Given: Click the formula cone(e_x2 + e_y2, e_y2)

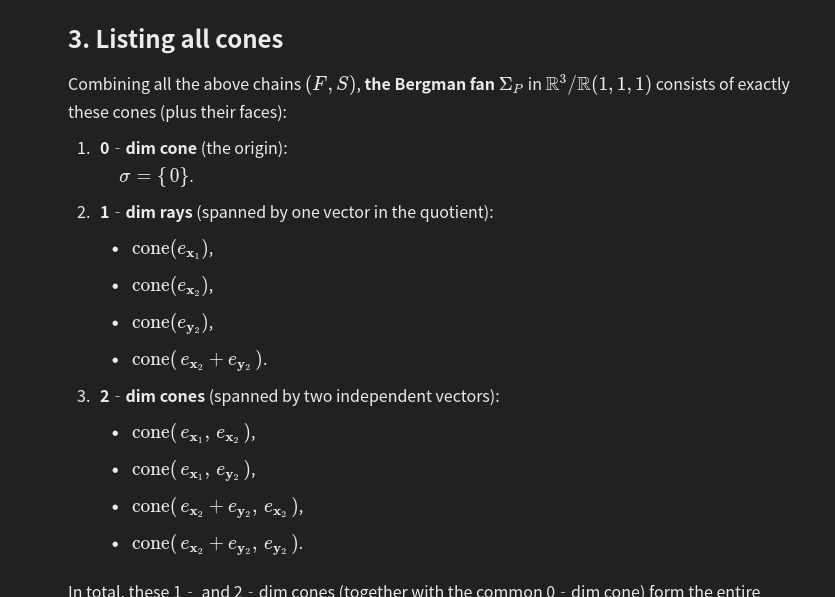Looking at the screenshot, I should (x=216, y=544).
